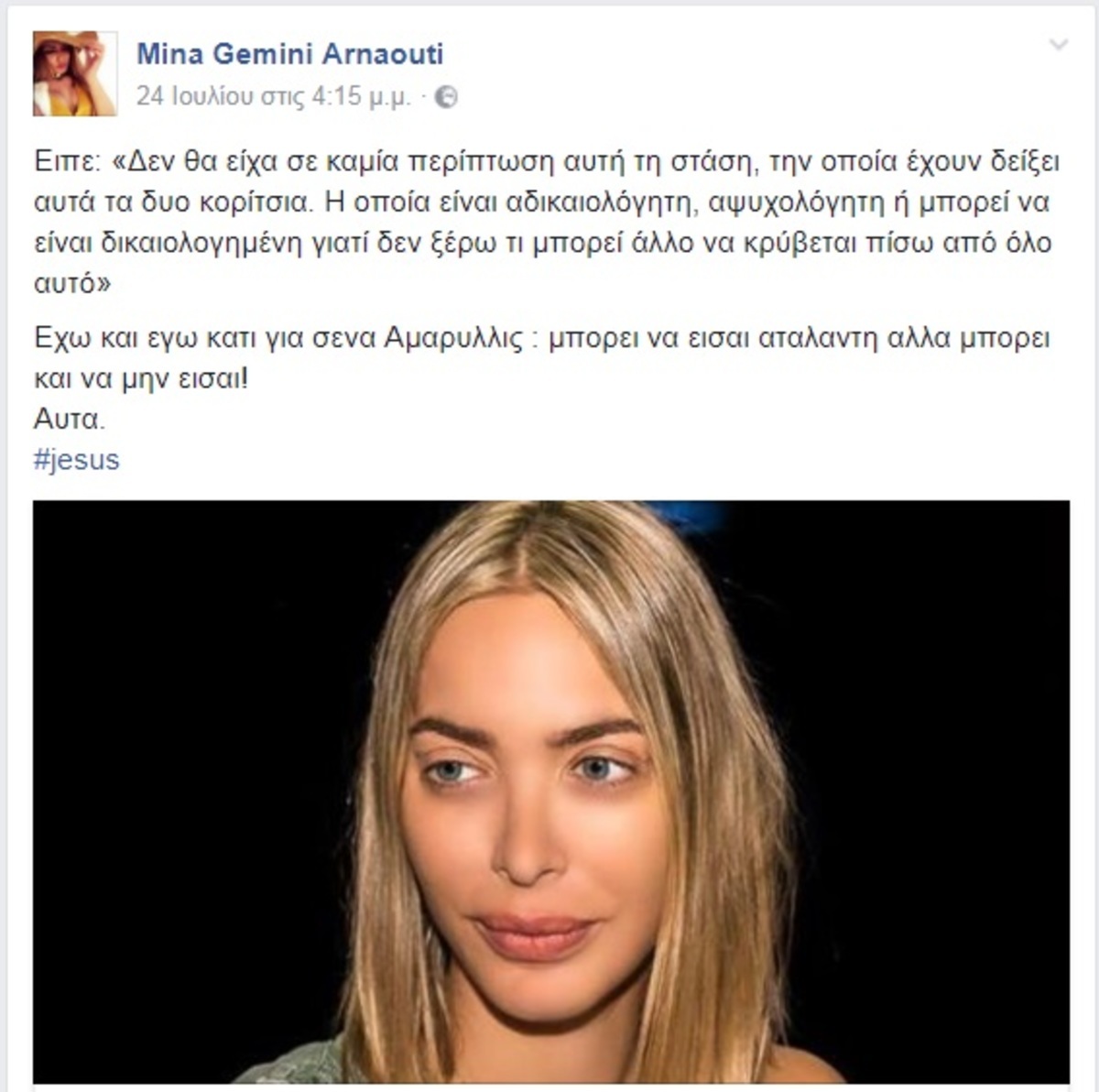The image size is (1099, 1092).
Task: Open Mina Gemini Arnaouti's profile name link
Action: [290, 54]
